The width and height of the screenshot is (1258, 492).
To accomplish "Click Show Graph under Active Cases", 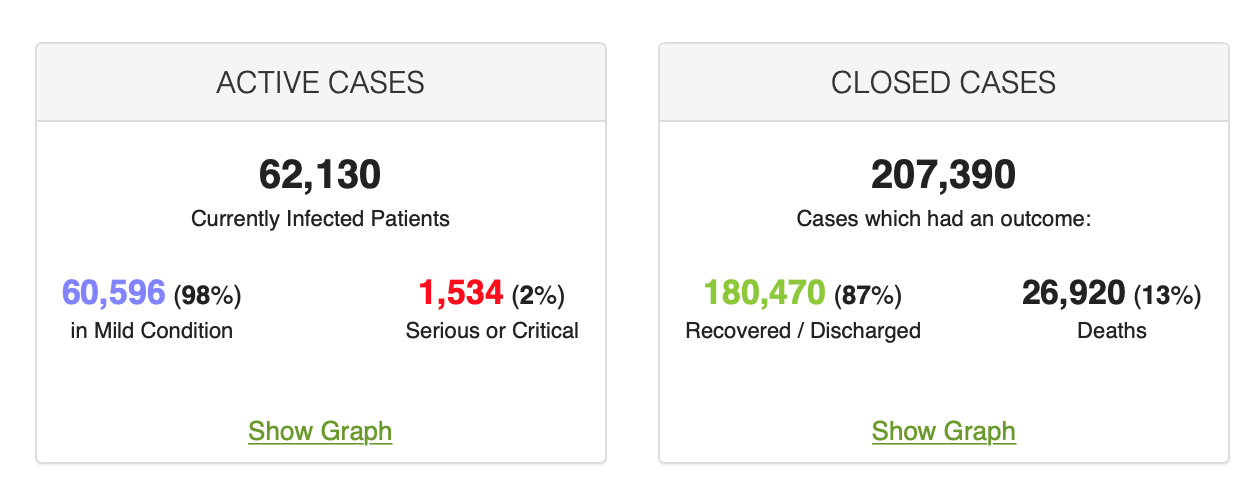I will (x=320, y=431).
